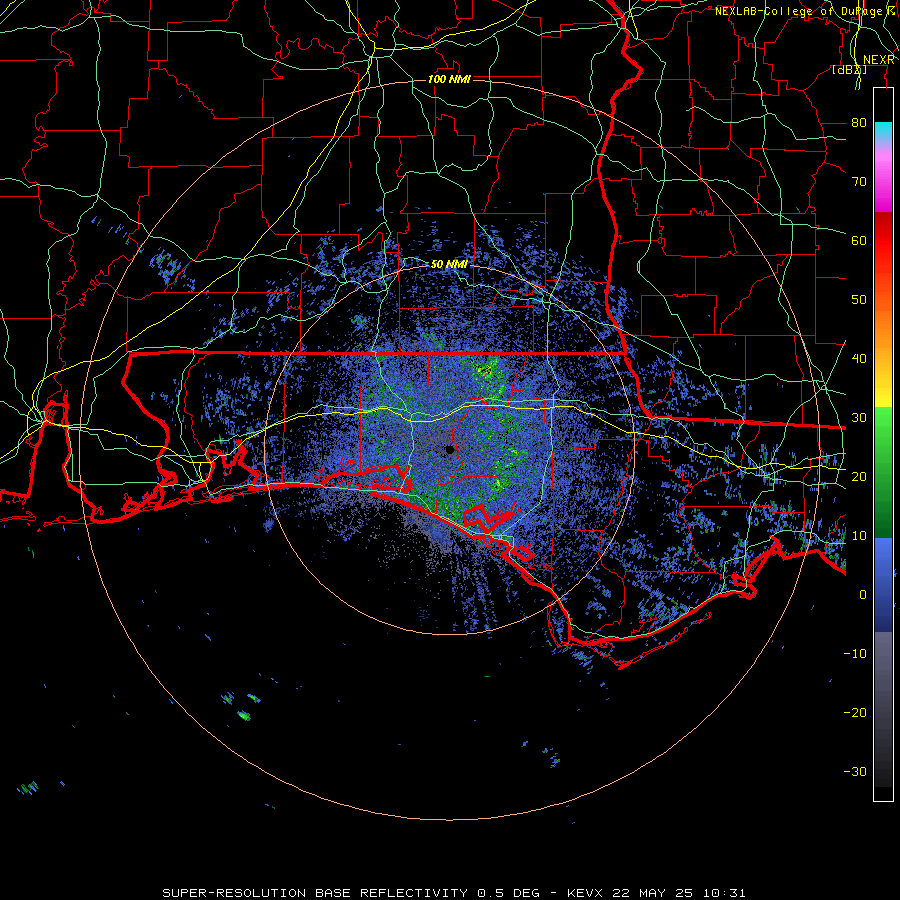Click the NEXLAB-College of DuPage watermark text
Viewport: 900px width, 900px height.
pyautogui.click(x=805, y=11)
